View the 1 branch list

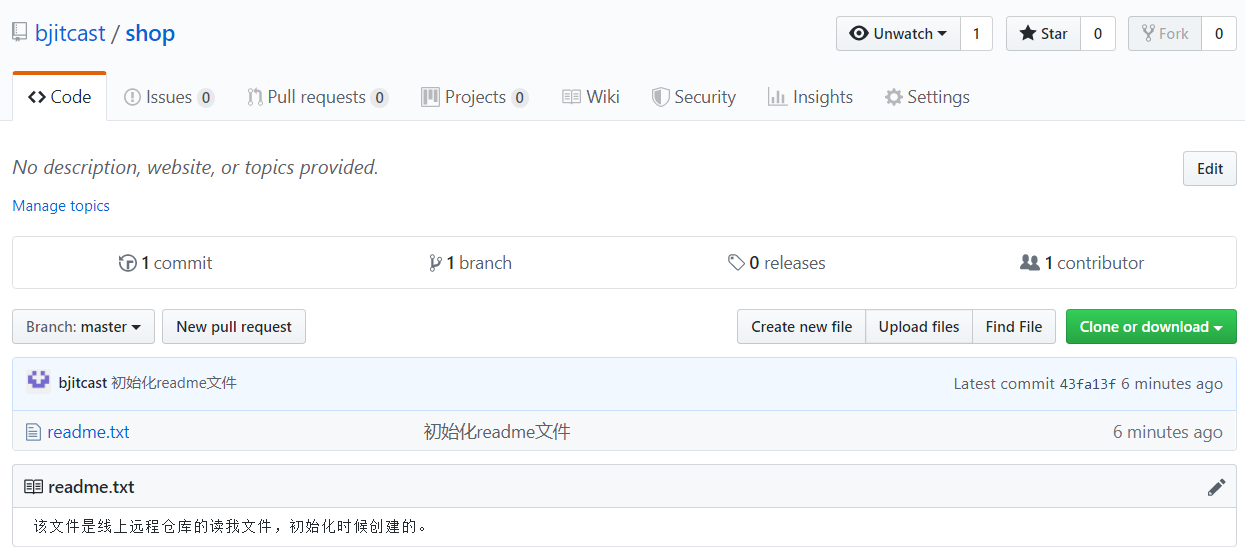470,263
